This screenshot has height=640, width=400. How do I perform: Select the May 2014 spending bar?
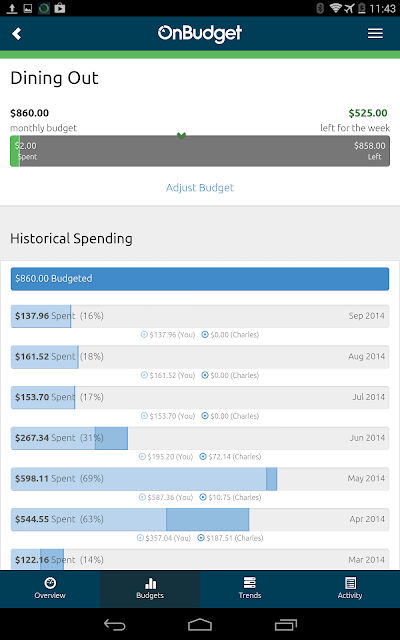(200, 479)
